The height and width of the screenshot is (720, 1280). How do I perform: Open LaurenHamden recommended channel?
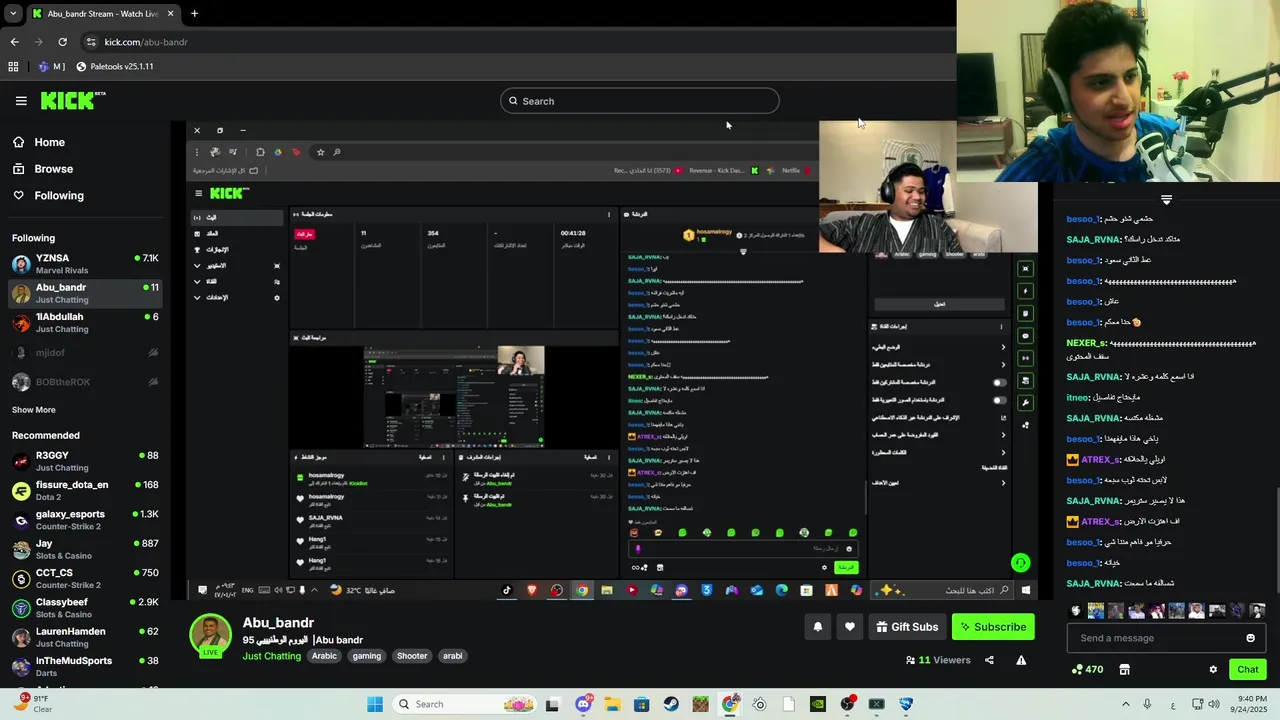(x=85, y=637)
